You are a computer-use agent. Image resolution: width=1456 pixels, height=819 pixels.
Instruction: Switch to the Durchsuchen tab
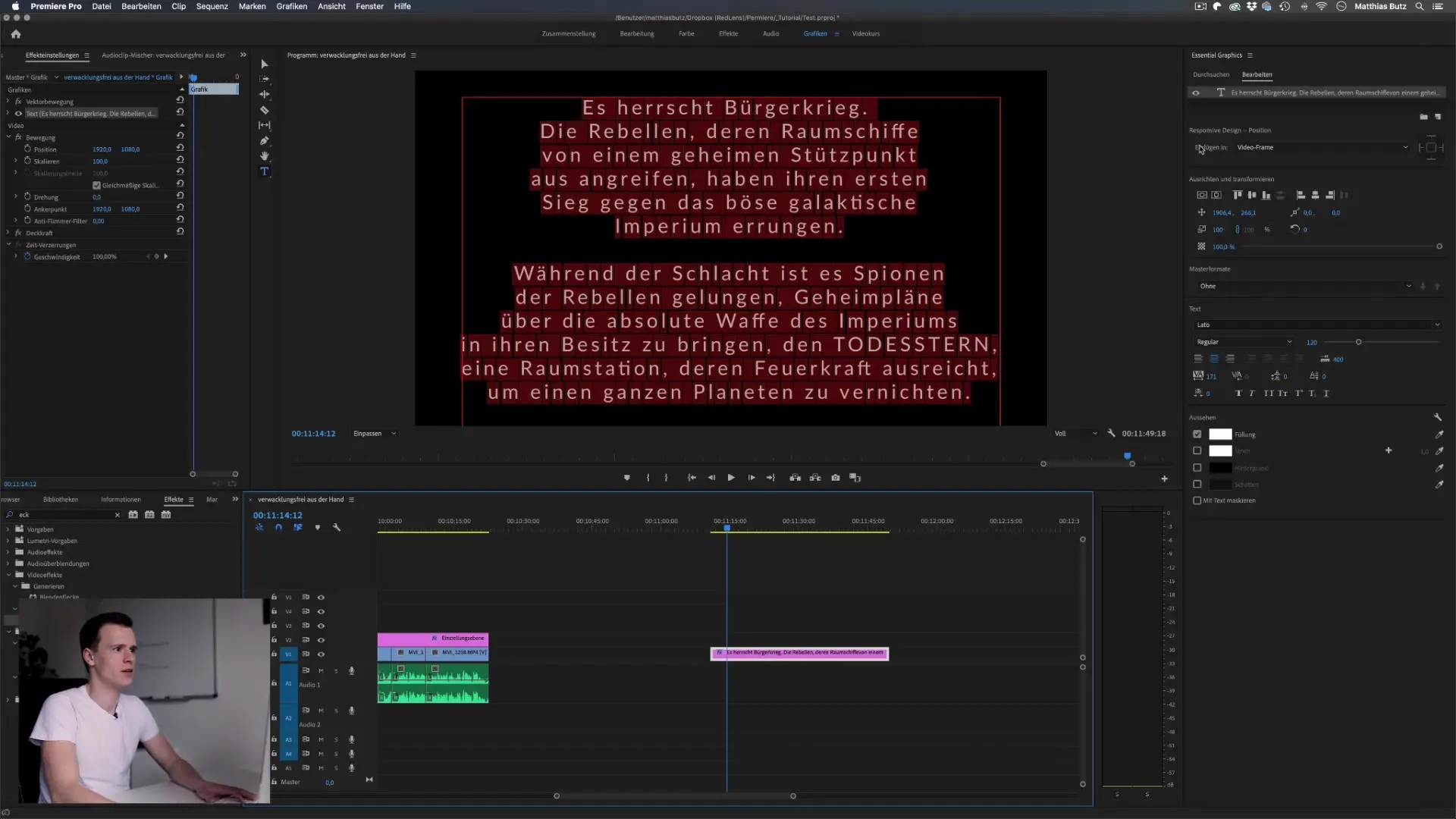(x=1210, y=74)
